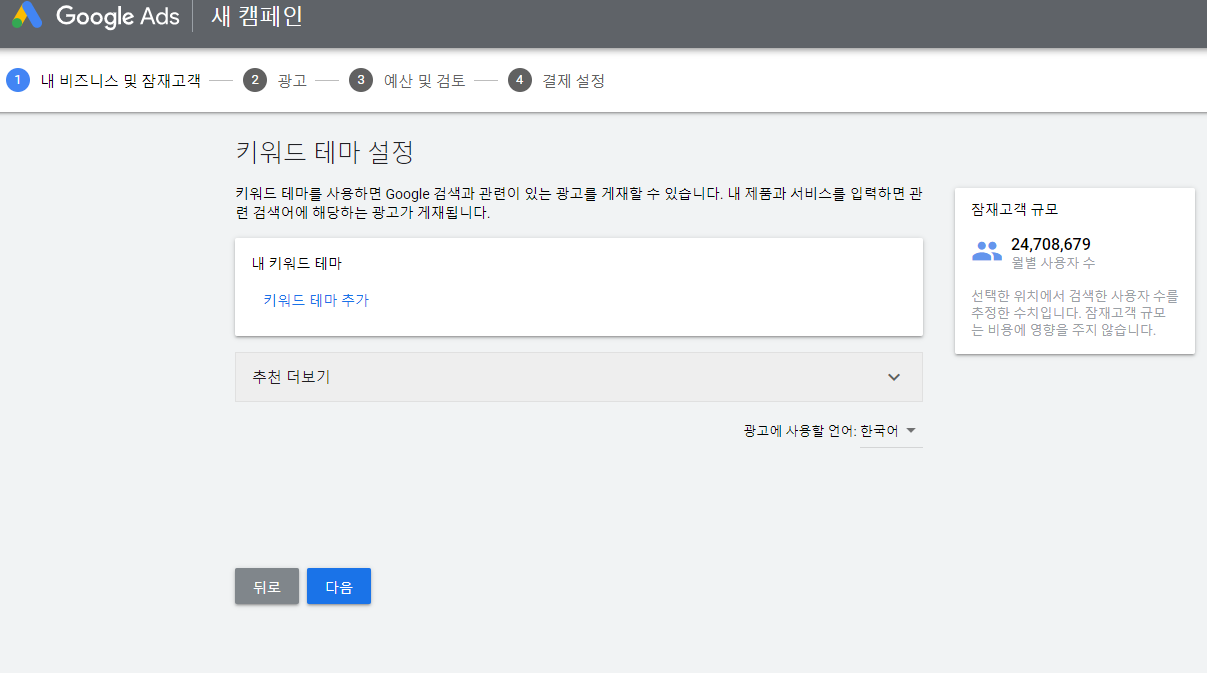
Task: Click the 다음 button
Action: point(339,587)
